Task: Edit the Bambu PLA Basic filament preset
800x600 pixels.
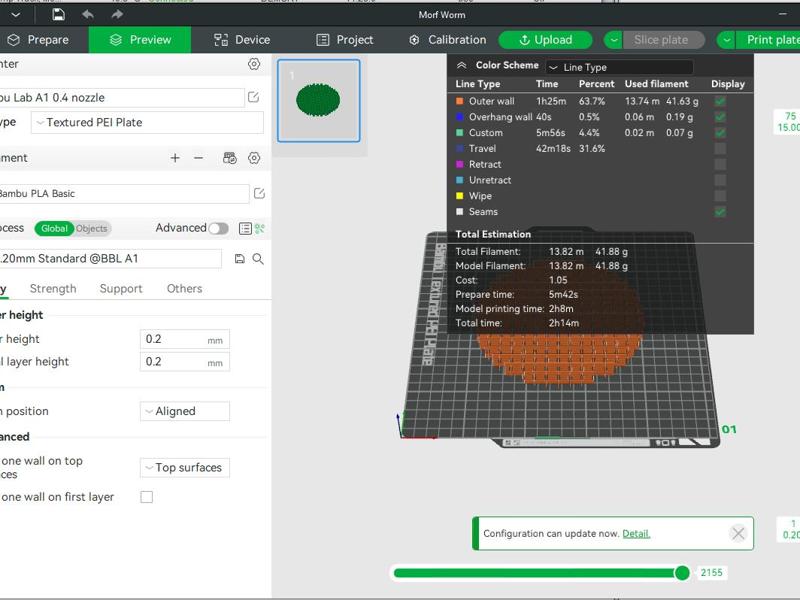Action: pyautogui.click(x=259, y=193)
